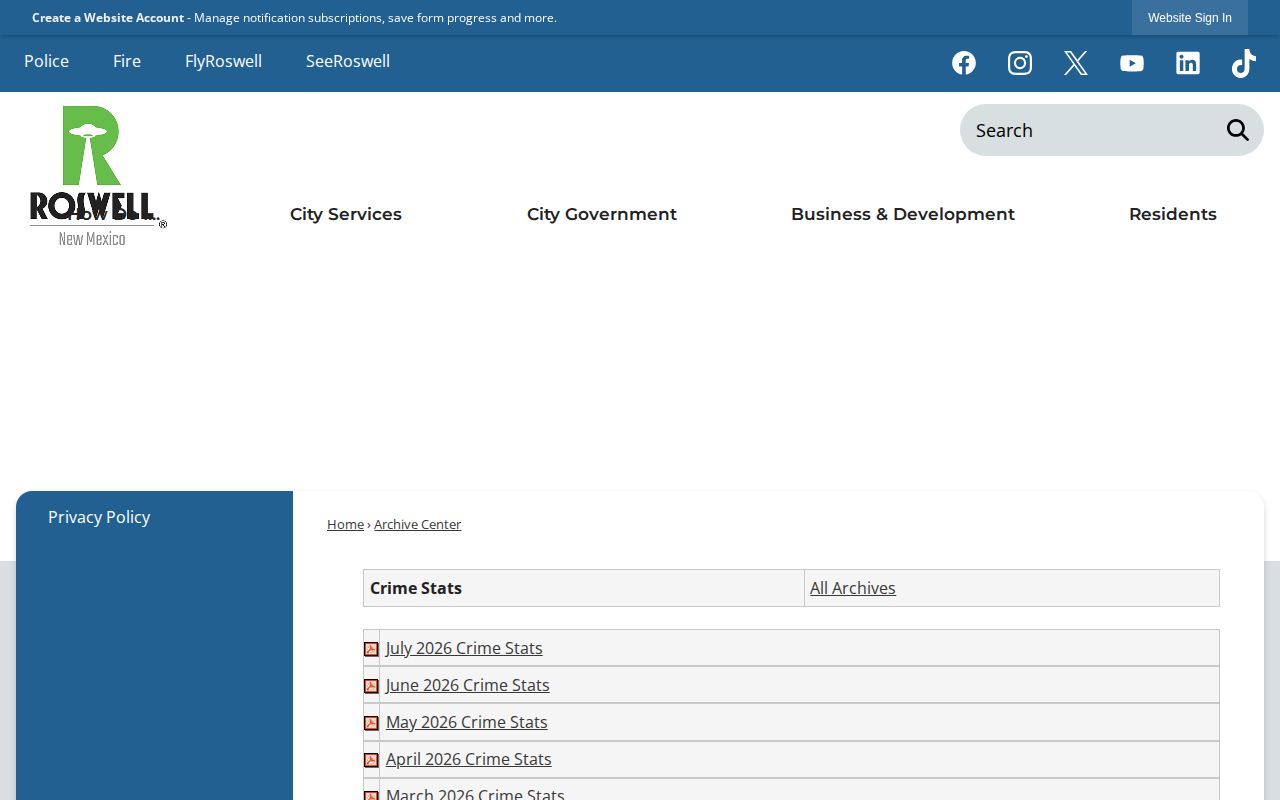1280x800 pixels.
Task: Open Privacy Policy in the sidebar
Action: (x=99, y=517)
